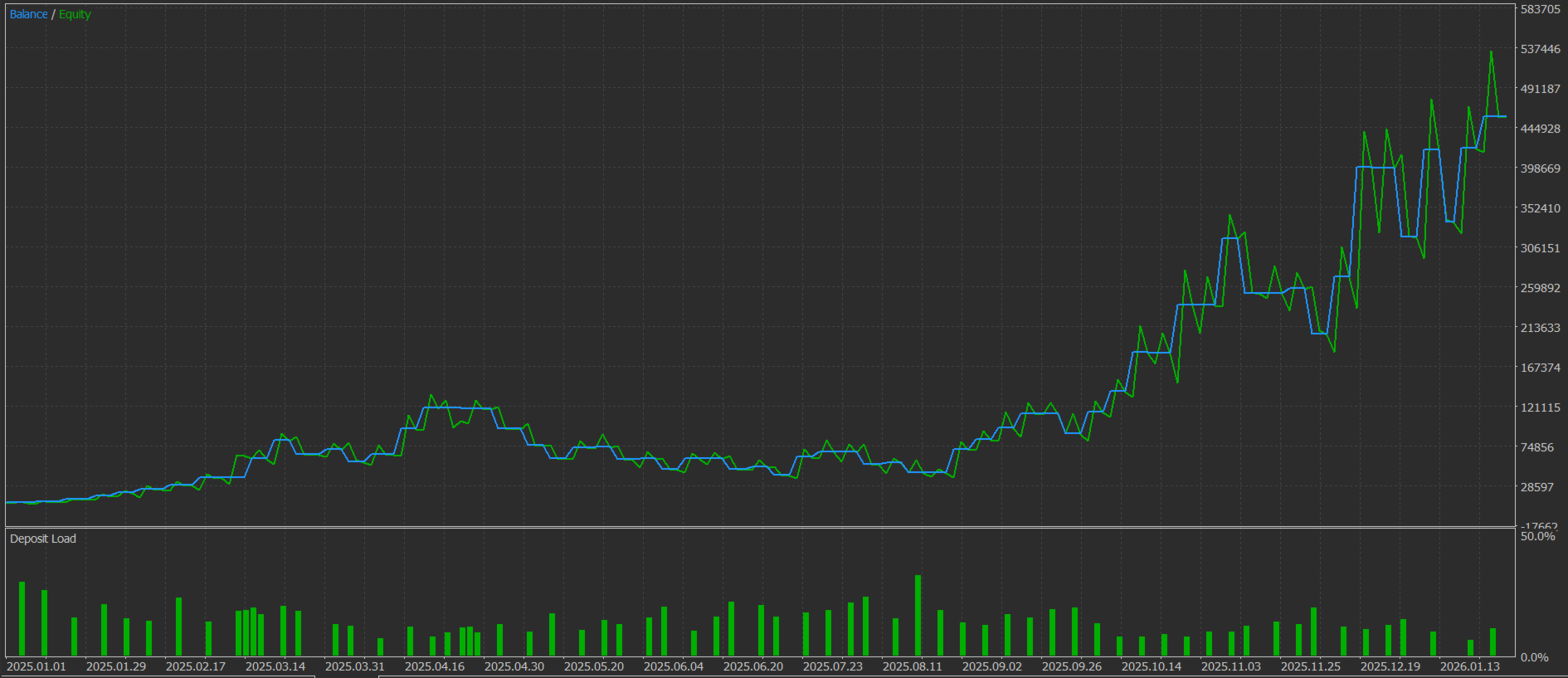
Task: Click the 167374 axis value
Action: click(1540, 368)
